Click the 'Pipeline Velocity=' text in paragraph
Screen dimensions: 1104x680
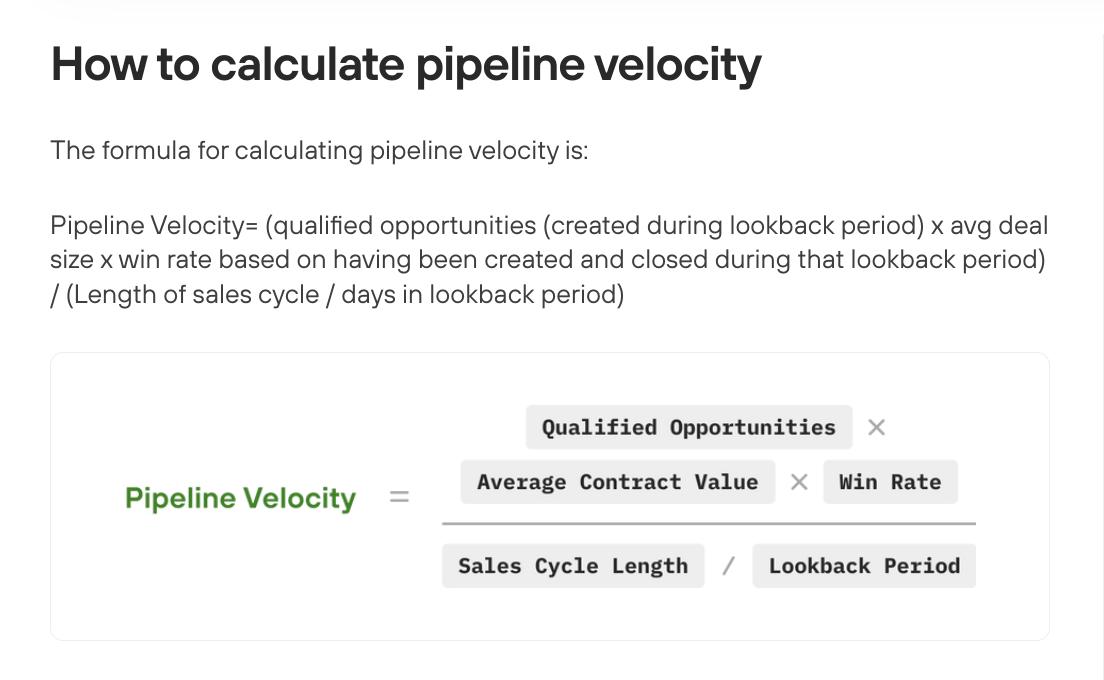[154, 226]
